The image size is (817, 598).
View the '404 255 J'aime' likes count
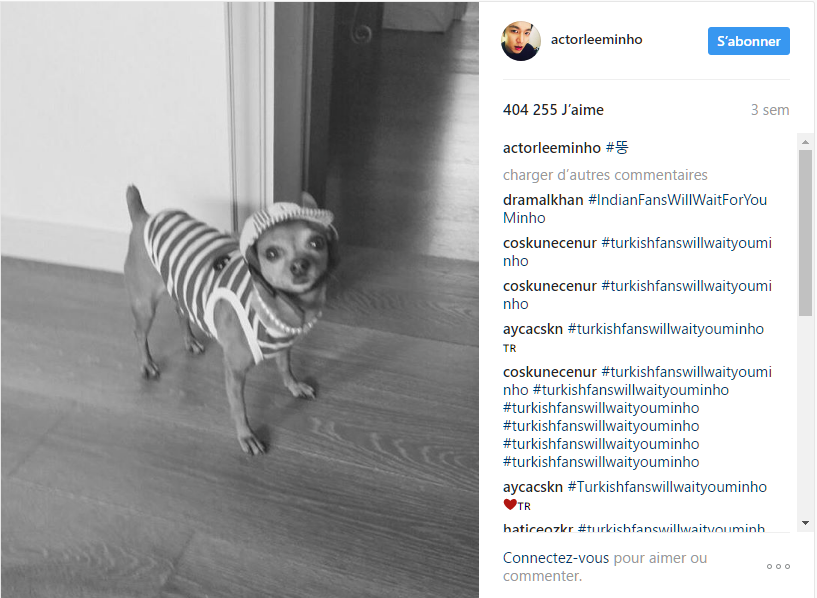[x=553, y=110]
